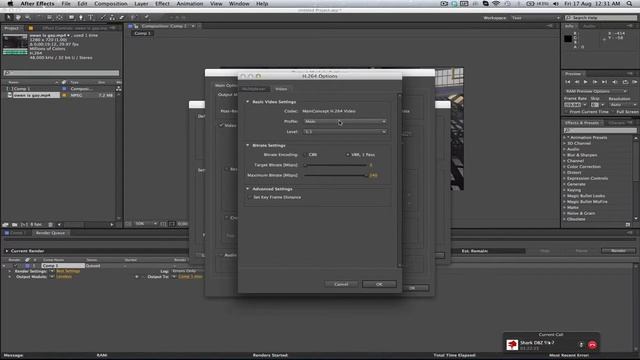Open the Effect menu
640x360 pixels.
point(162,4)
